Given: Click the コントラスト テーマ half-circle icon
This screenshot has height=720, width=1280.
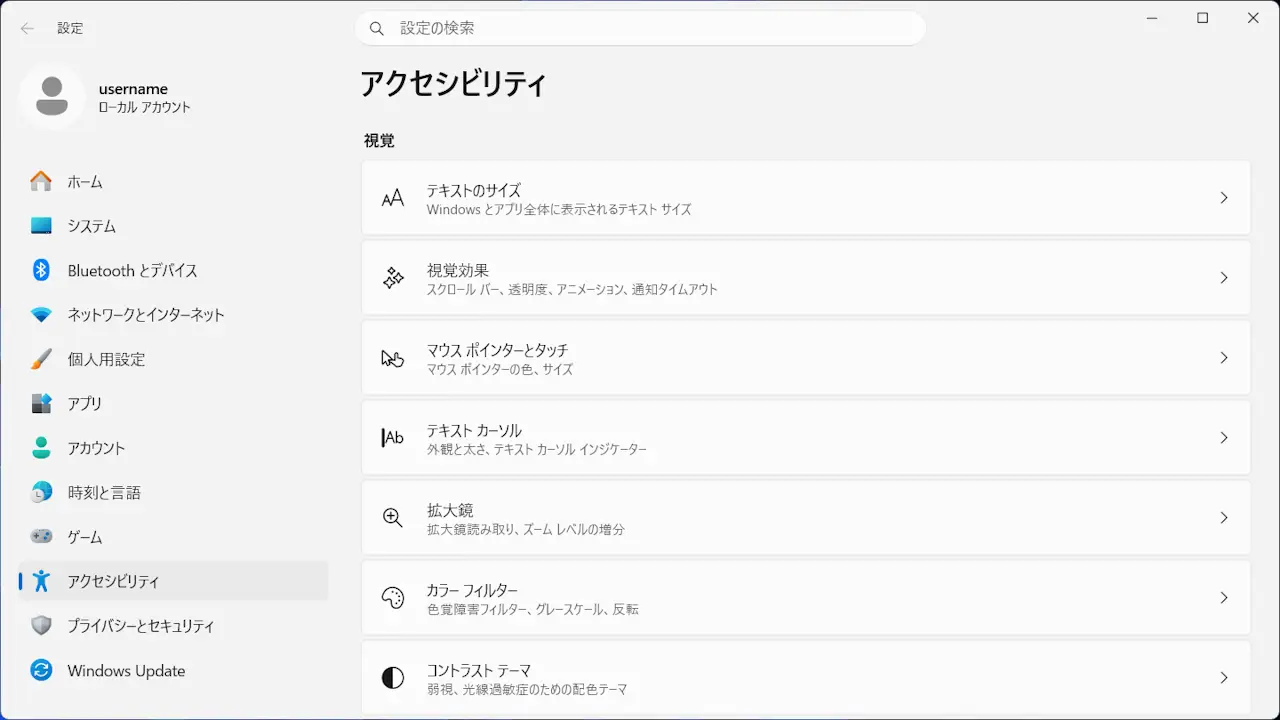Looking at the screenshot, I should (x=393, y=678).
